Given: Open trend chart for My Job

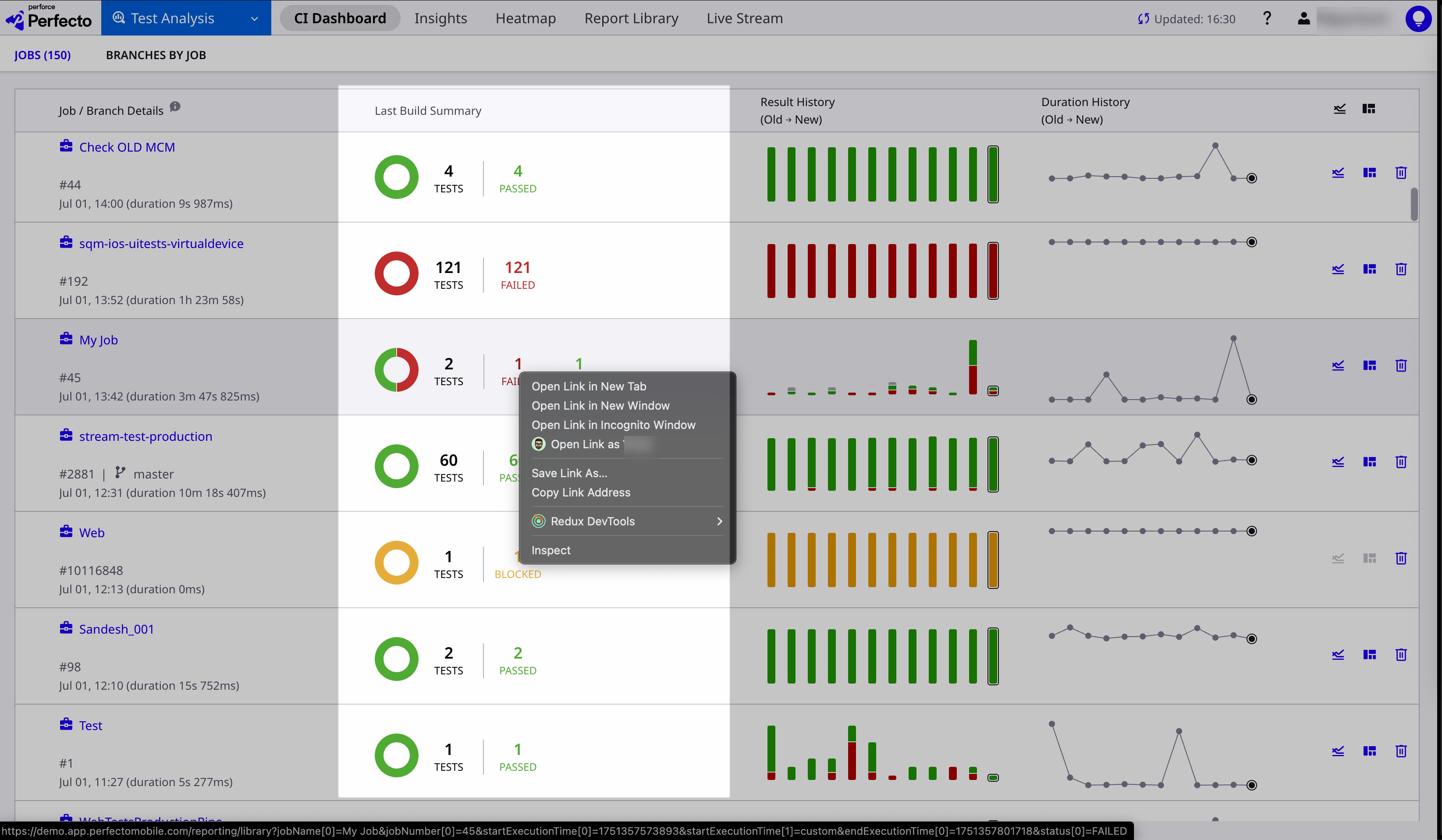Looking at the screenshot, I should pyautogui.click(x=1338, y=365).
